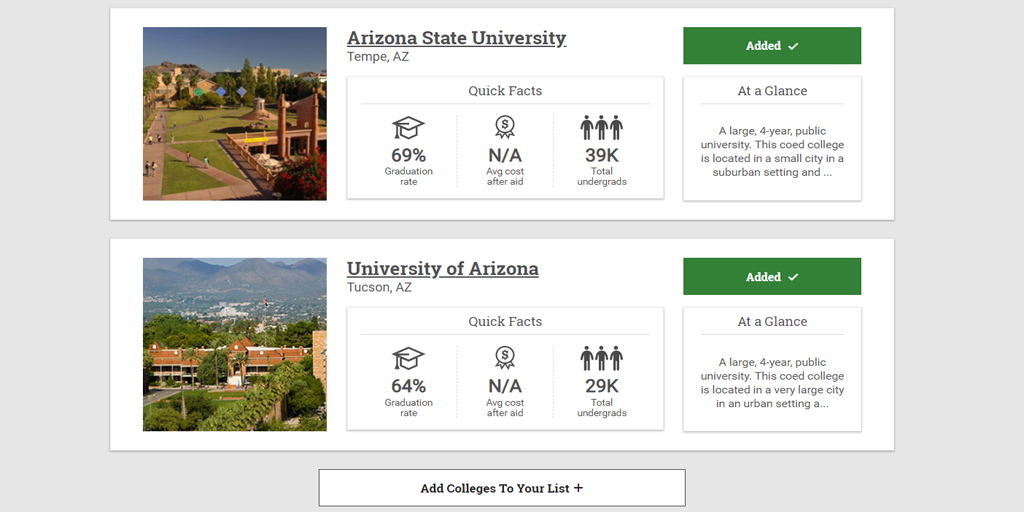The height and width of the screenshot is (512, 1024).
Task: Open Arizona State University campus photo
Action: click(x=235, y=114)
